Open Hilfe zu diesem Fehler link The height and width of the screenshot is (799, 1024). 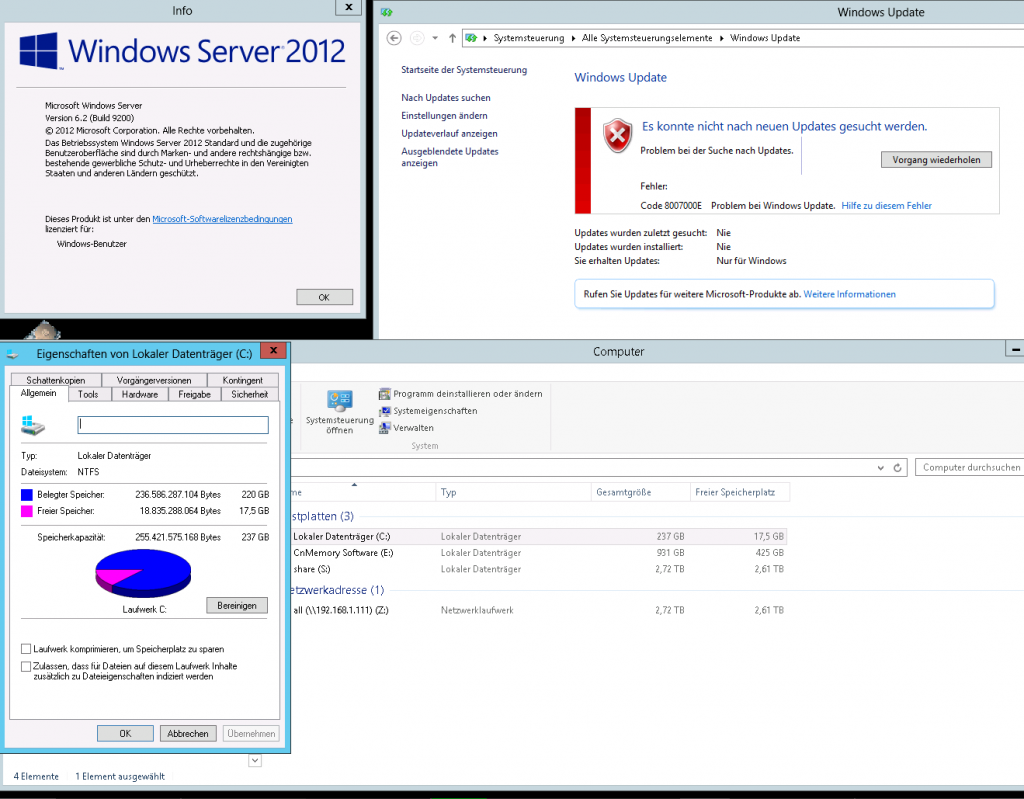[886, 206]
